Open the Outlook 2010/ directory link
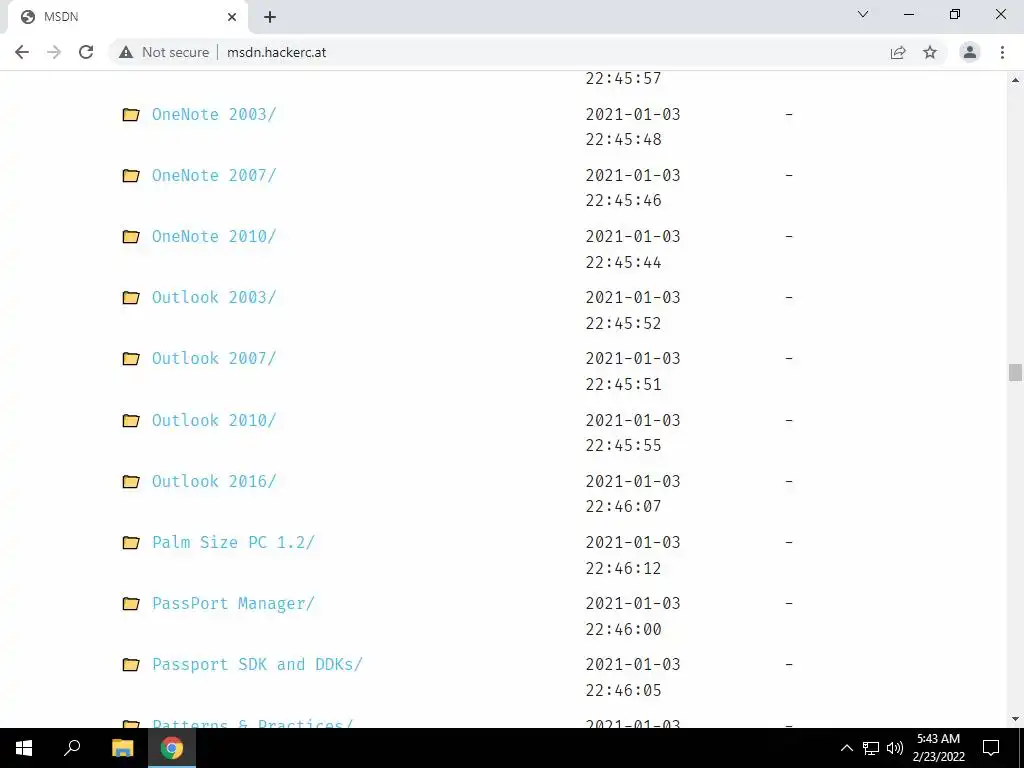The width and height of the screenshot is (1024, 768). point(214,420)
